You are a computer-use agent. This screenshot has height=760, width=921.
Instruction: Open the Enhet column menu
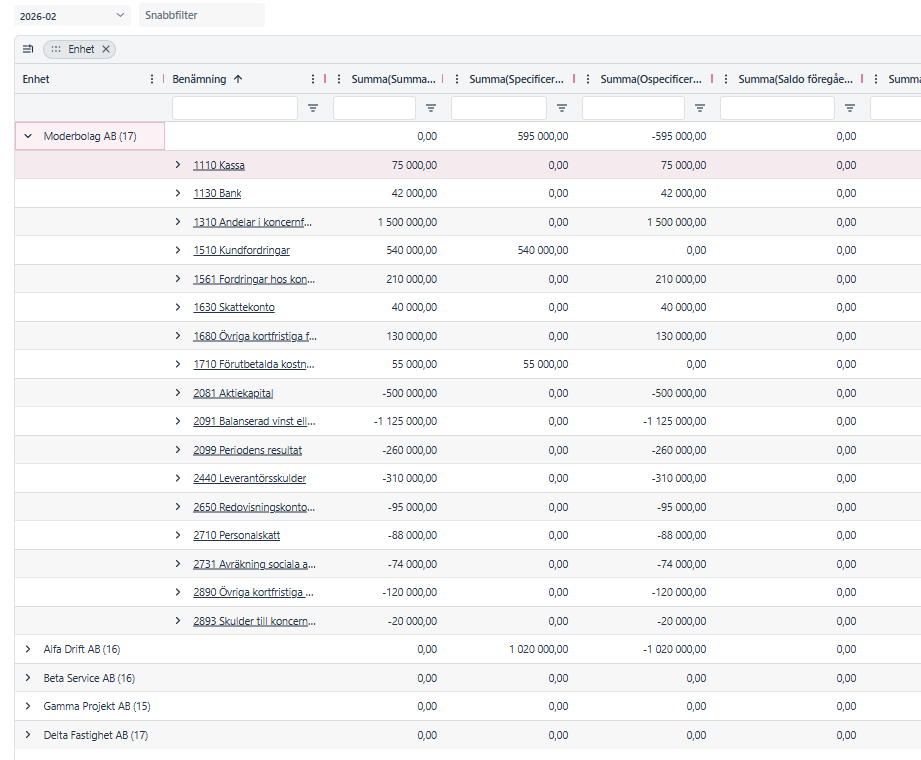(152, 79)
